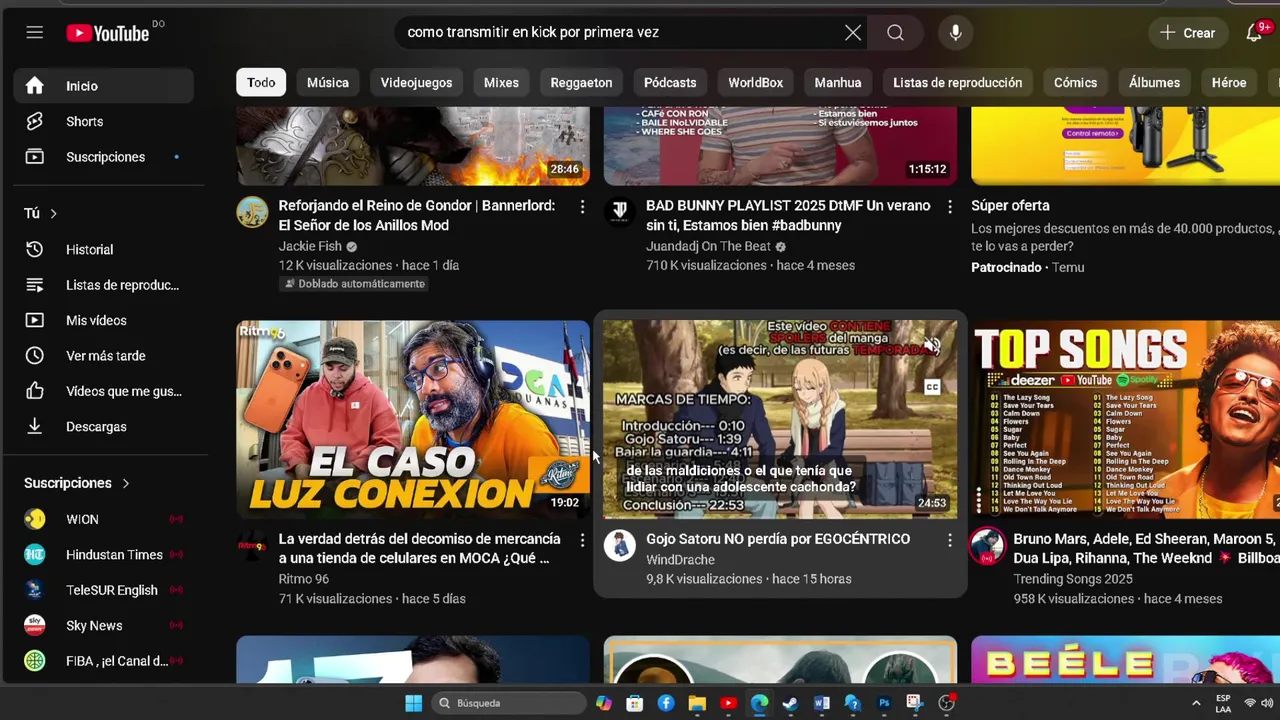Open Reforjando el Reino de Gondor title
This screenshot has width=1280, height=720.
click(x=417, y=215)
